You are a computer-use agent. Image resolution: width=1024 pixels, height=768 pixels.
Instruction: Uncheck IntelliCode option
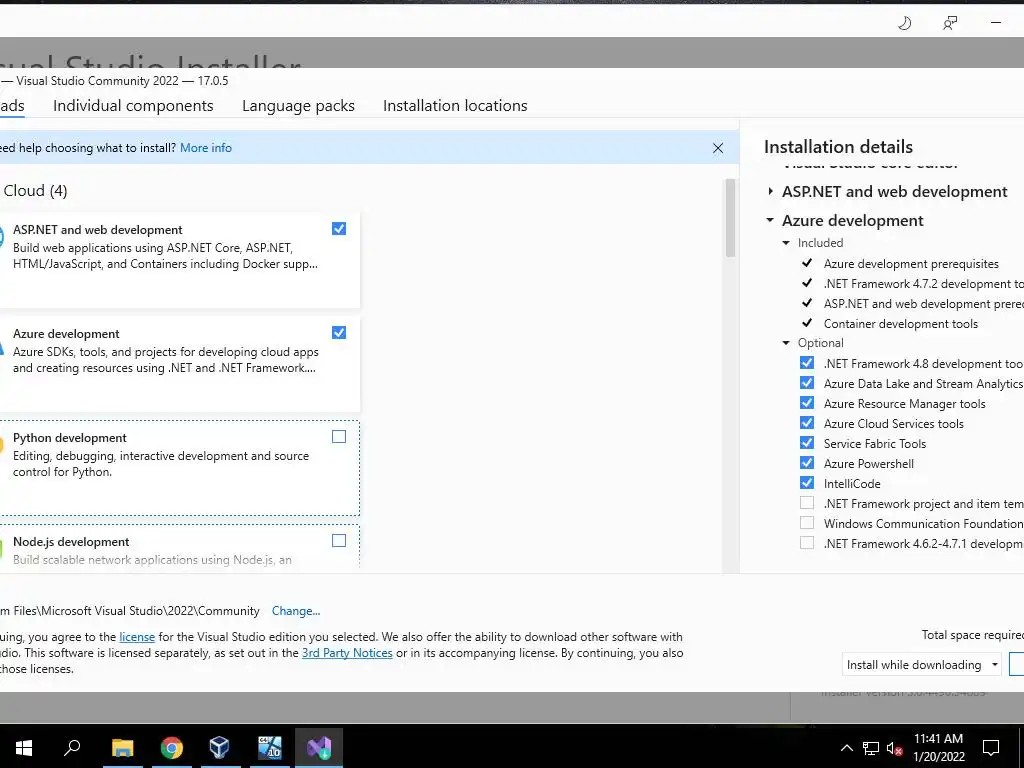pyautogui.click(x=807, y=483)
